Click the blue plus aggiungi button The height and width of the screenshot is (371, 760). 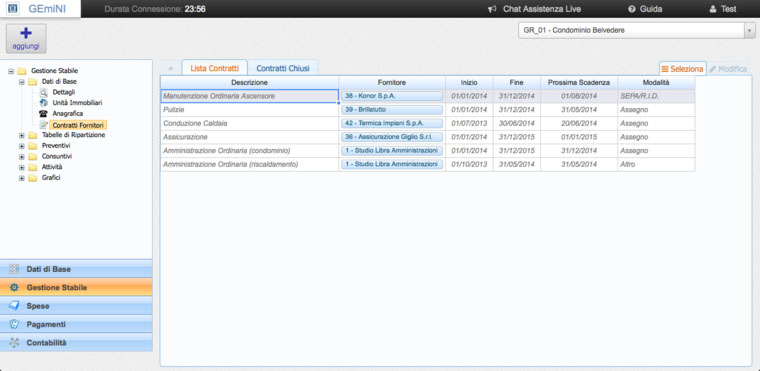pos(26,38)
